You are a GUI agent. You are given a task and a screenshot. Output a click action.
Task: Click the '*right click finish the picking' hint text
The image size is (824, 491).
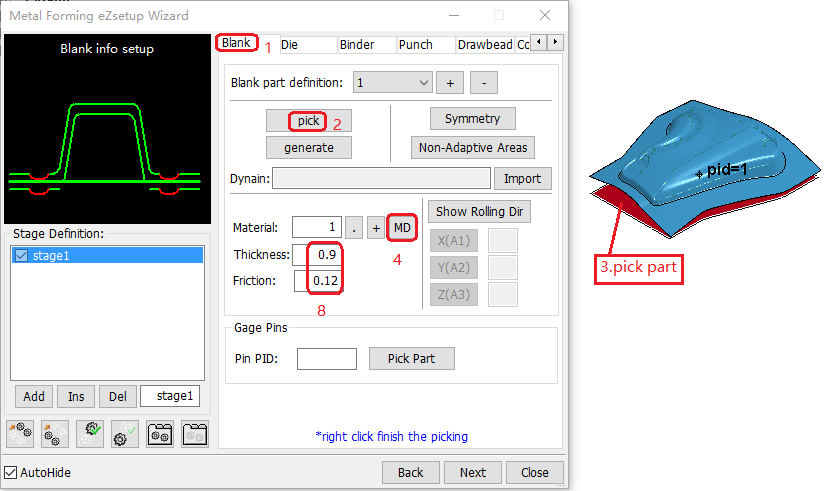391,436
